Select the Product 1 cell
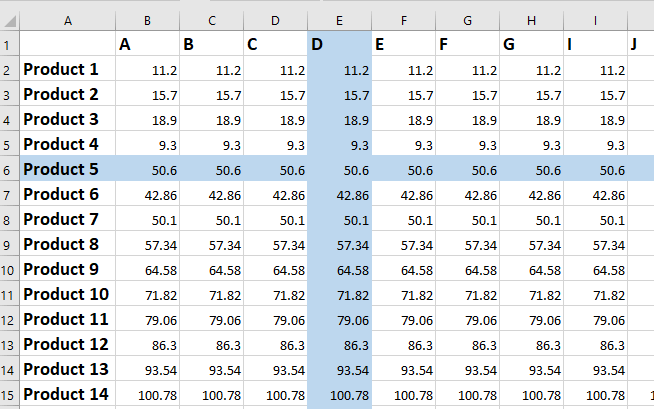 (x=67, y=69)
